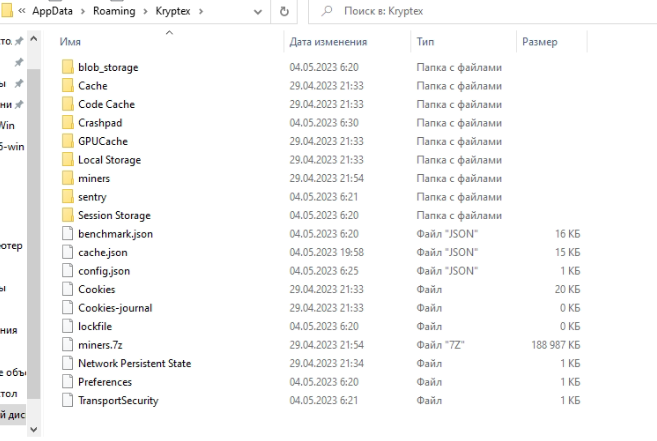Click the miners.7z archive icon

67,345
